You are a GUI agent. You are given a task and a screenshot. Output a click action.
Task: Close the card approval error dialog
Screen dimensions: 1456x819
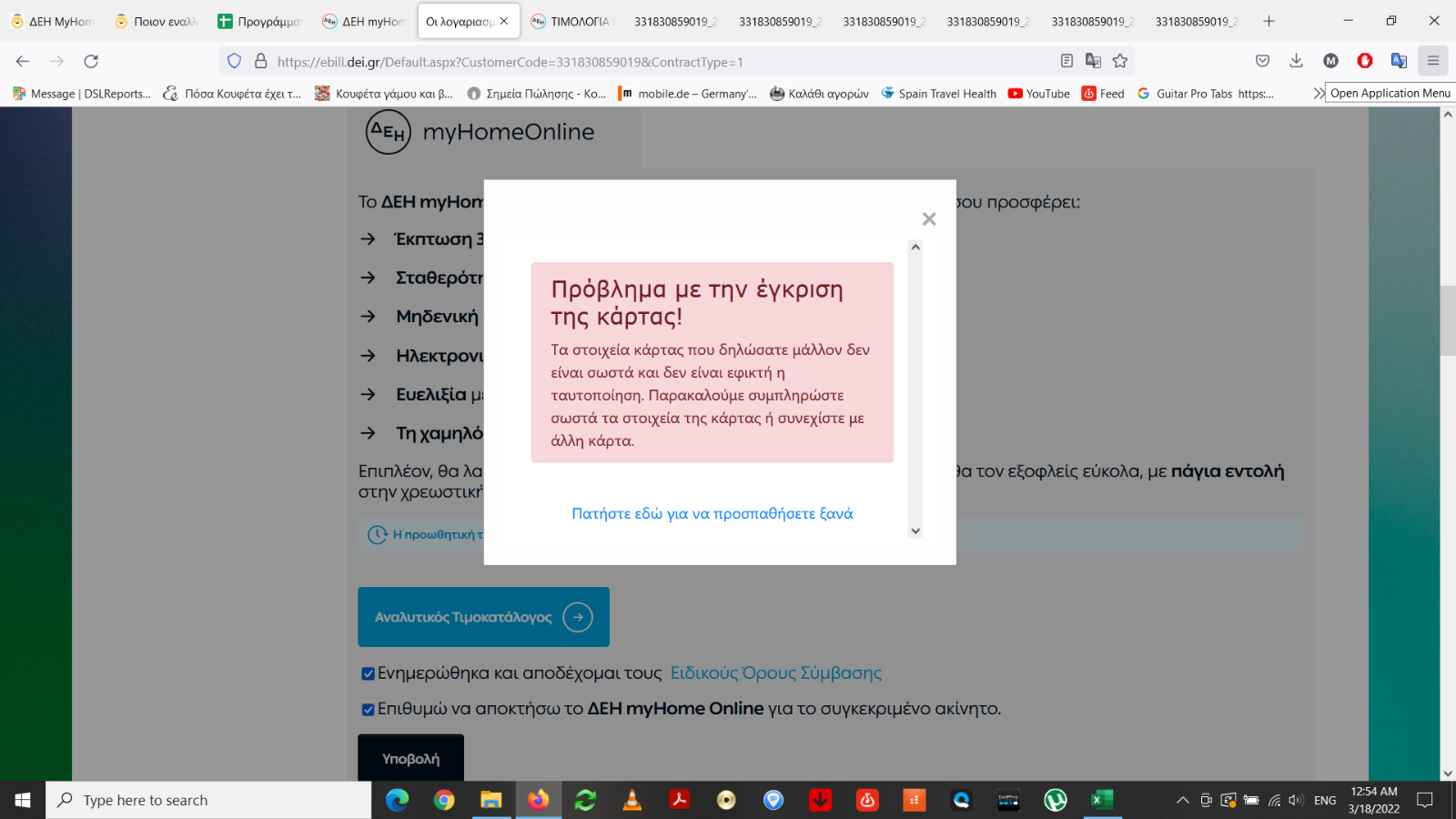pos(928,218)
